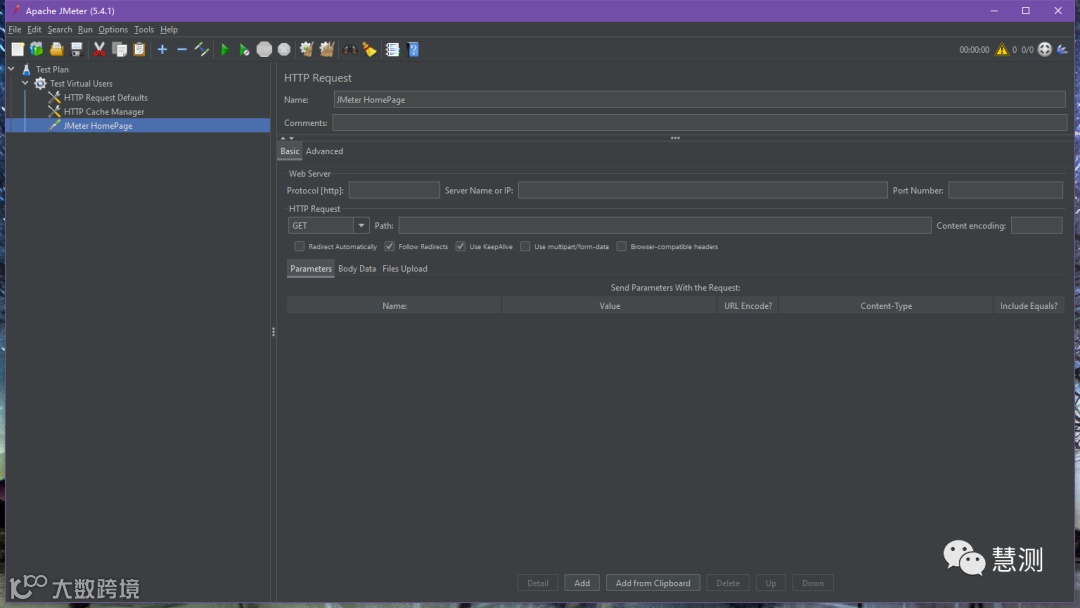Save the test plan with the disk icon
This screenshot has width=1080, height=608.
click(x=76, y=50)
